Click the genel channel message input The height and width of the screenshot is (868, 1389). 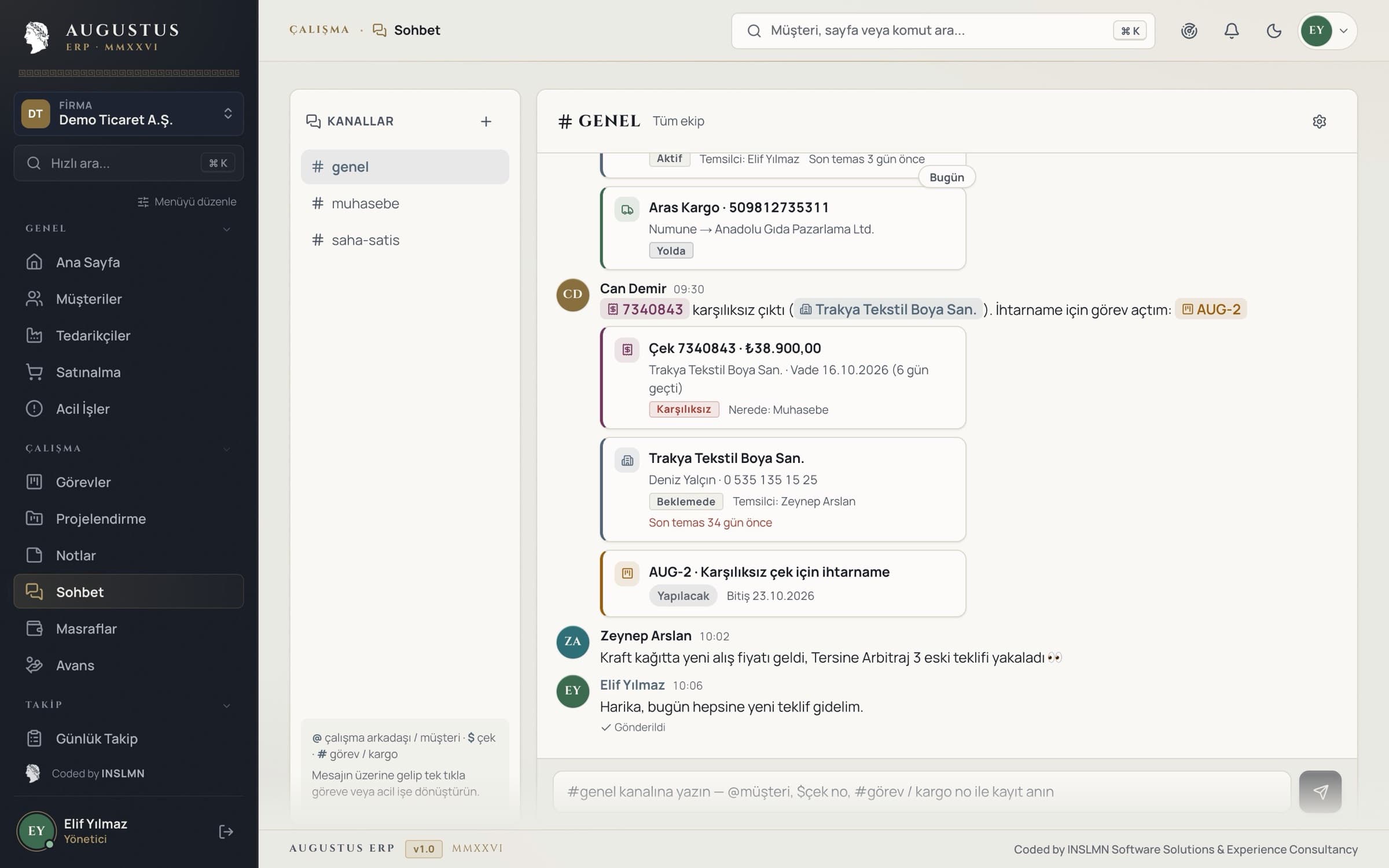pos(921,791)
